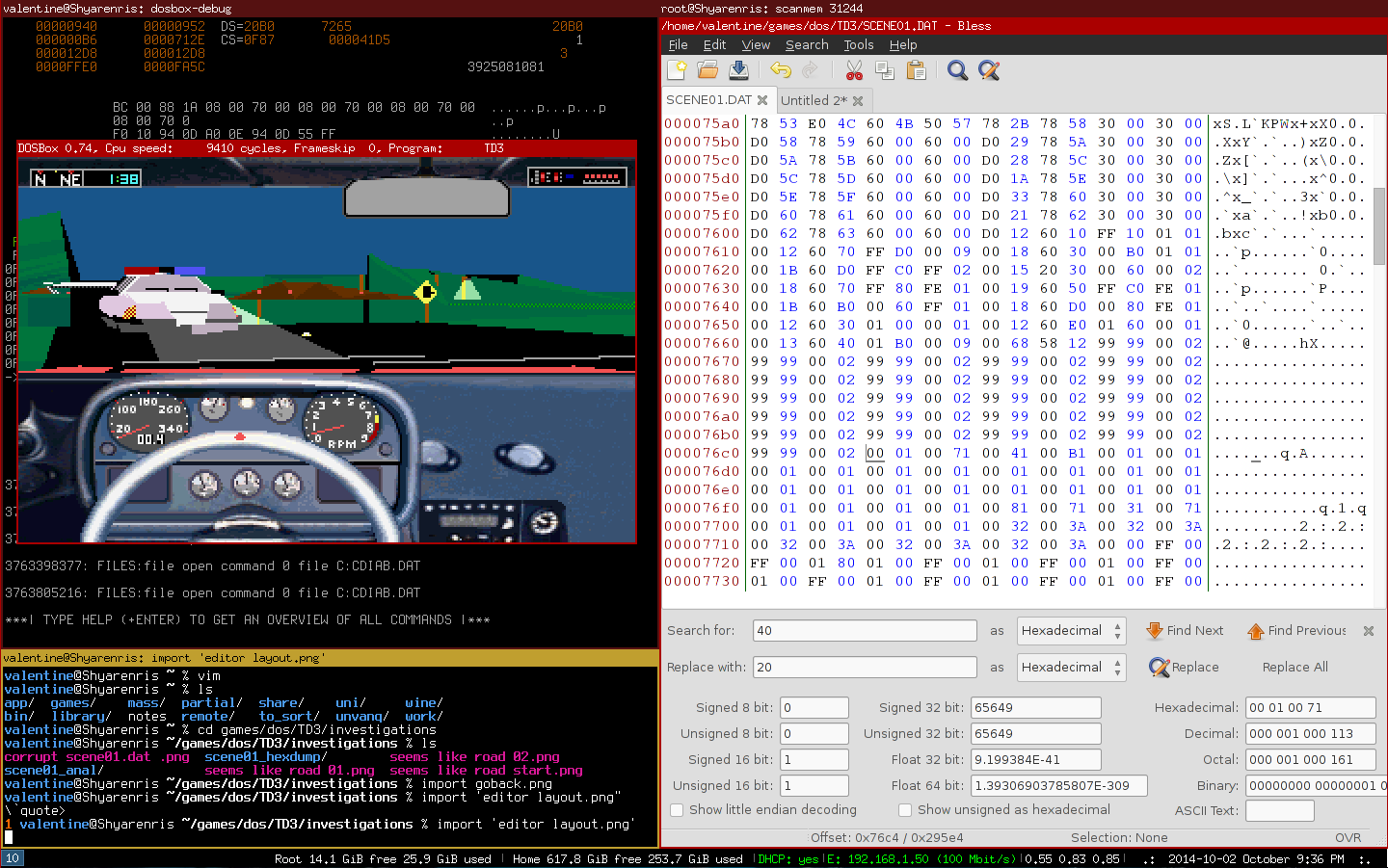Click the Replace button

1185,667
